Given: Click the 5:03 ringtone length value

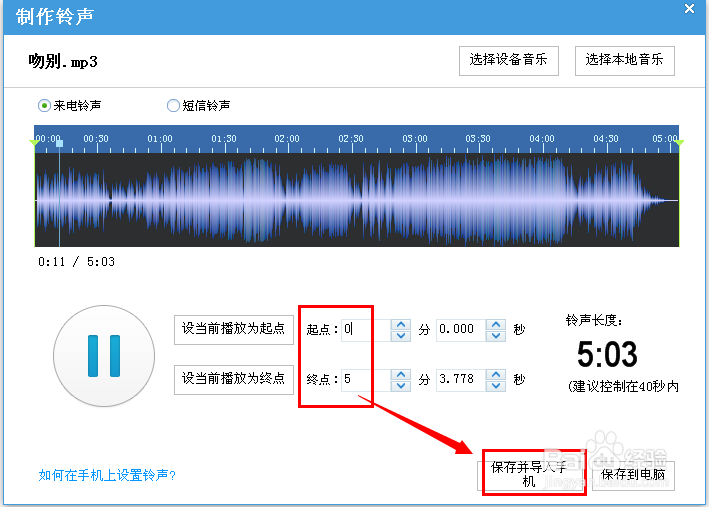Looking at the screenshot, I should pyautogui.click(x=607, y=354).
